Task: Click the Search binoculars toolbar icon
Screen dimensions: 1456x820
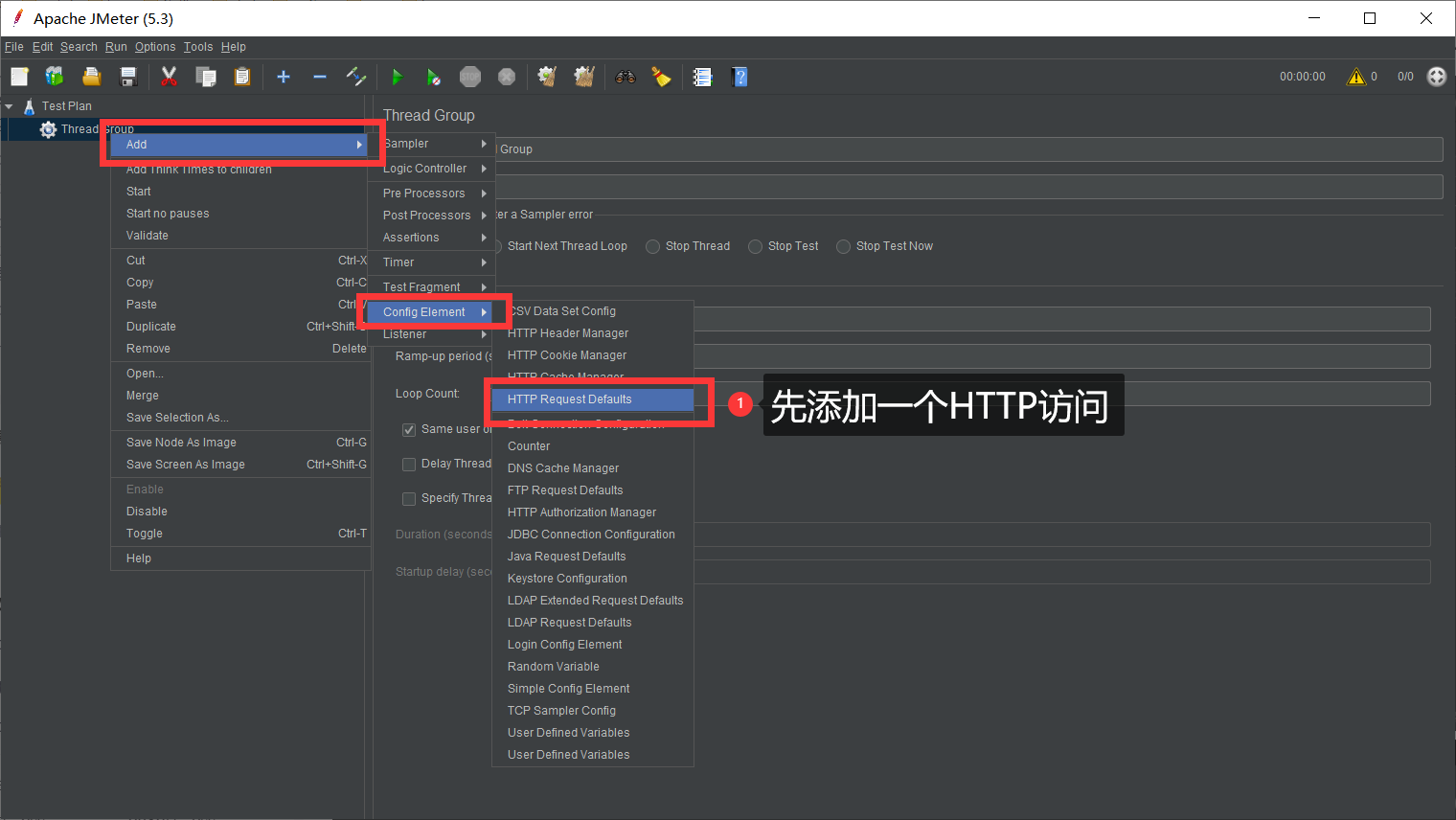Action: point(626,77)
